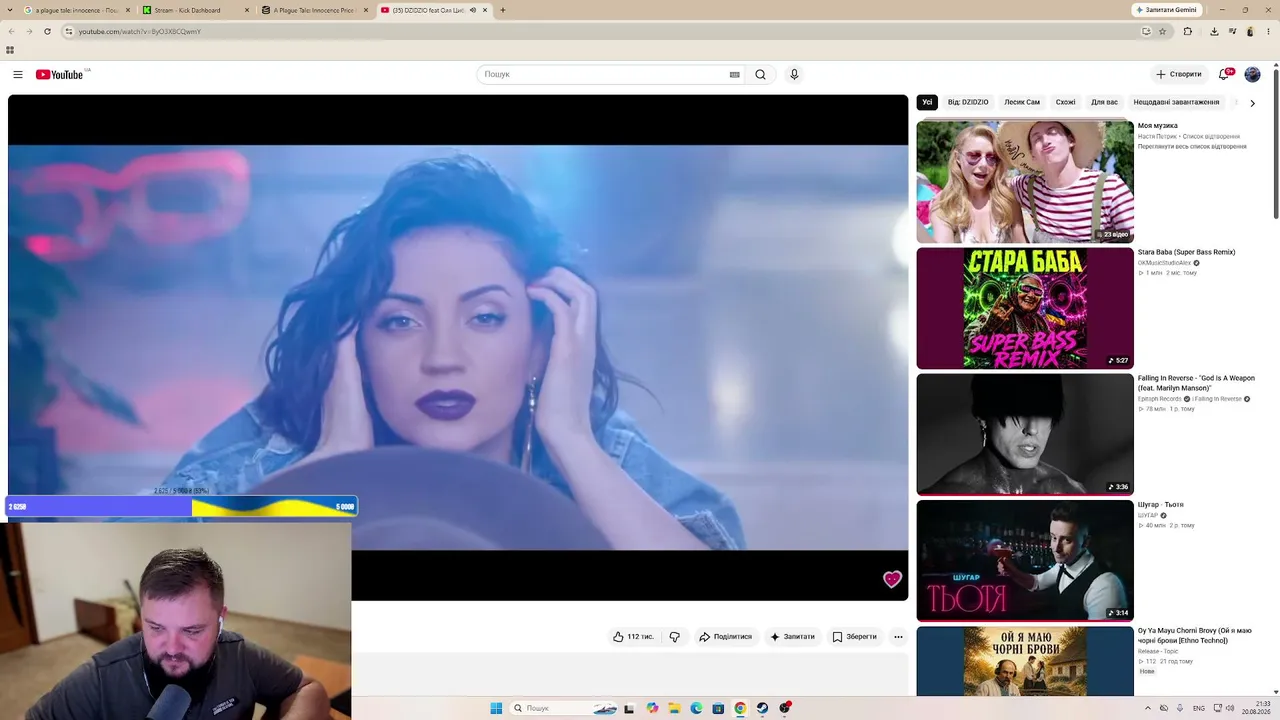
Task: Switch the ENG keyboard language indicator
Action: tap(1199, 708)
